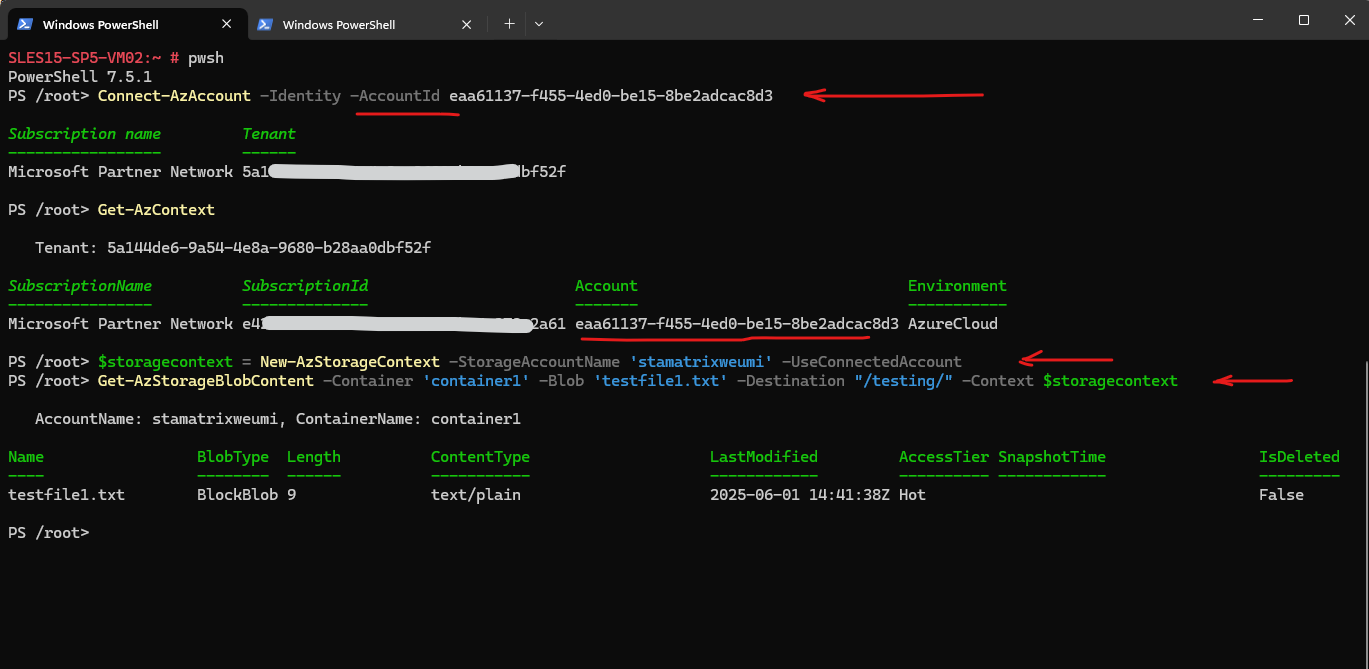Click the 'AzureCloud' environment value
This screenshot has width=1369, height=669.
pos(953,324)
